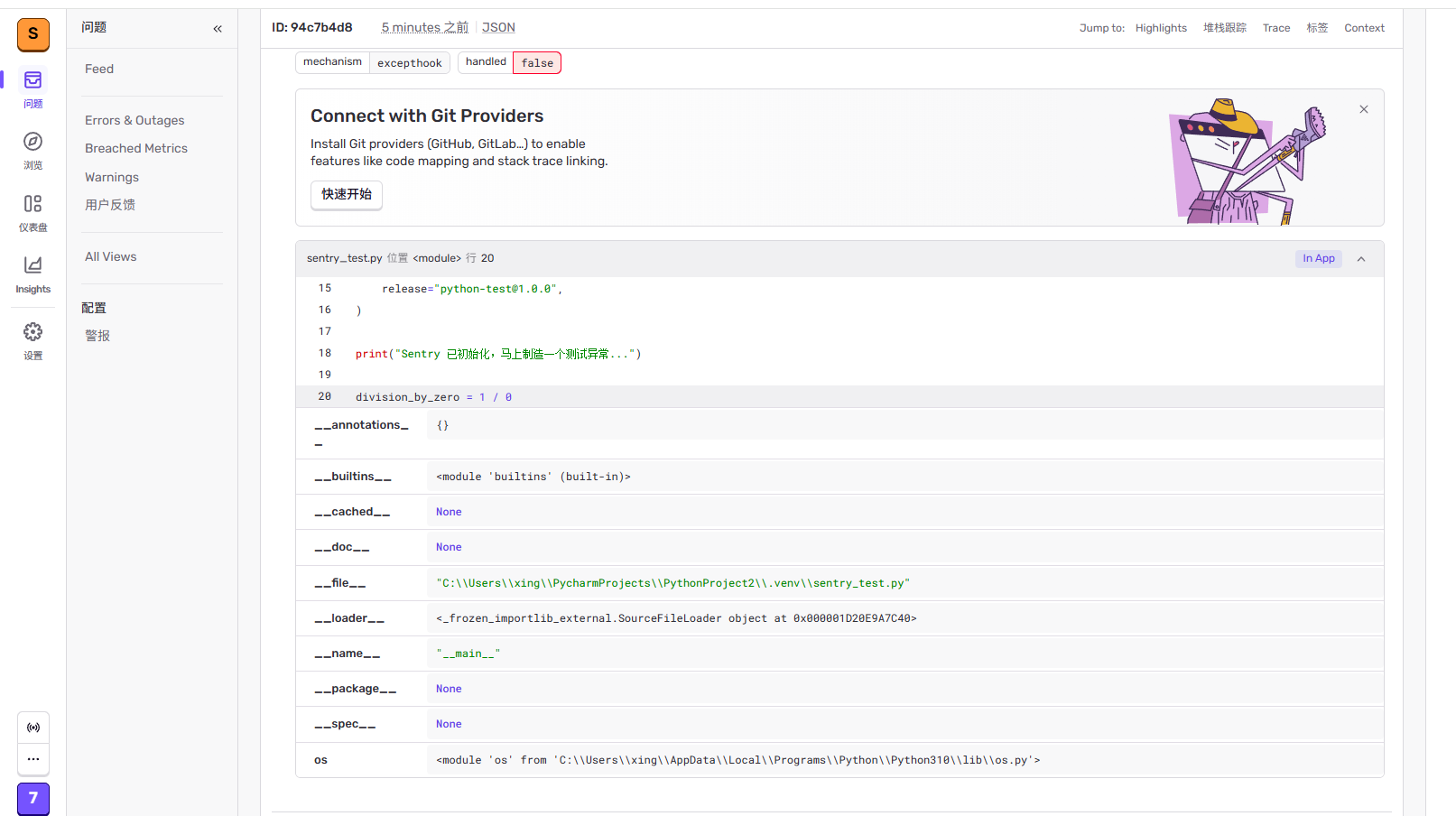
Task: Collapse the sentry_test.py stack frame
Action: tap(1361, 259)
